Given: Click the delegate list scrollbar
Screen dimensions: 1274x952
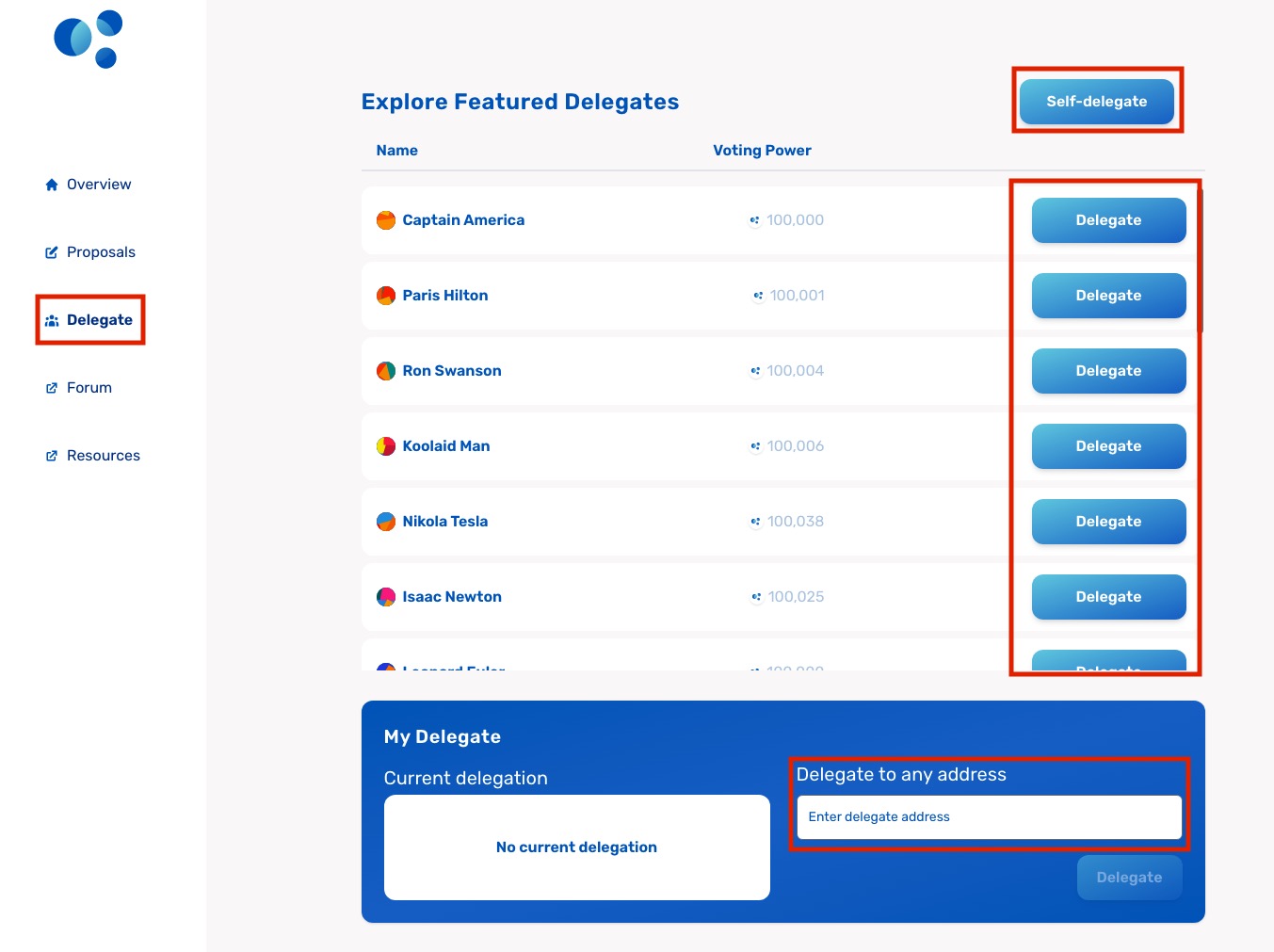Looking at the screenshot, I should click(1200, 261).
